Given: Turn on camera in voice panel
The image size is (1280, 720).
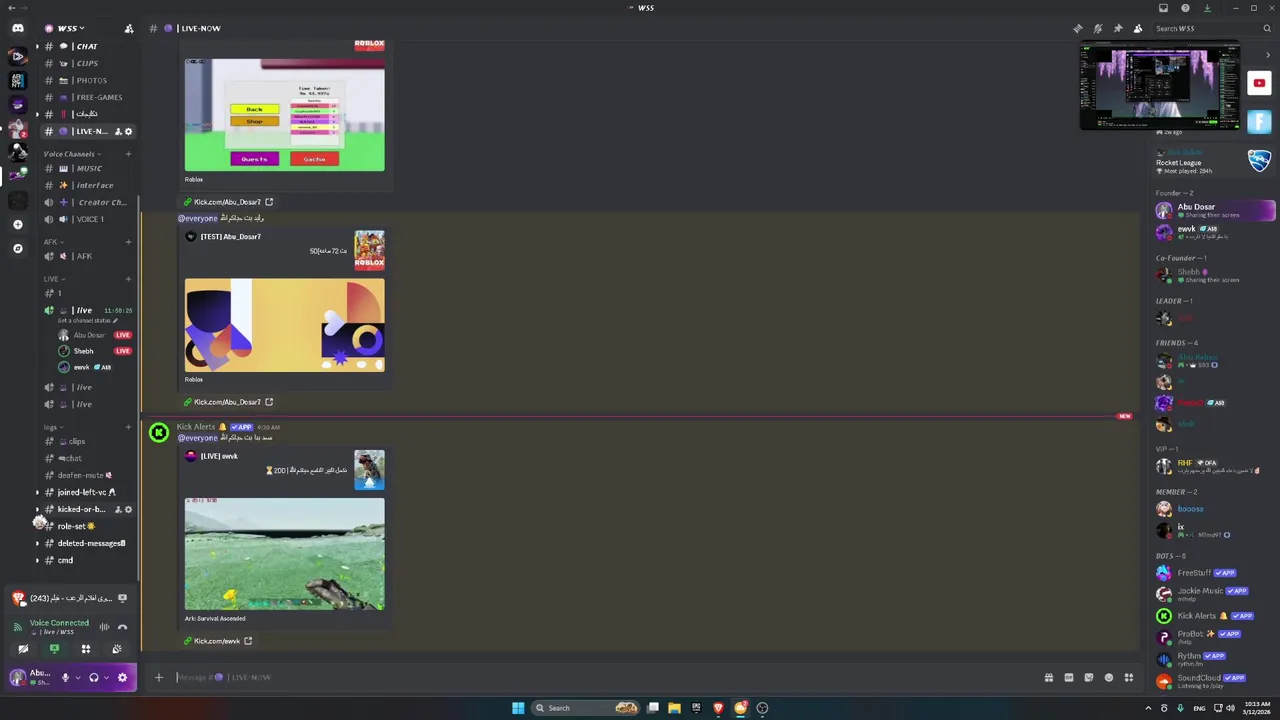Looking at the screenshot, I should click(23, 649).
